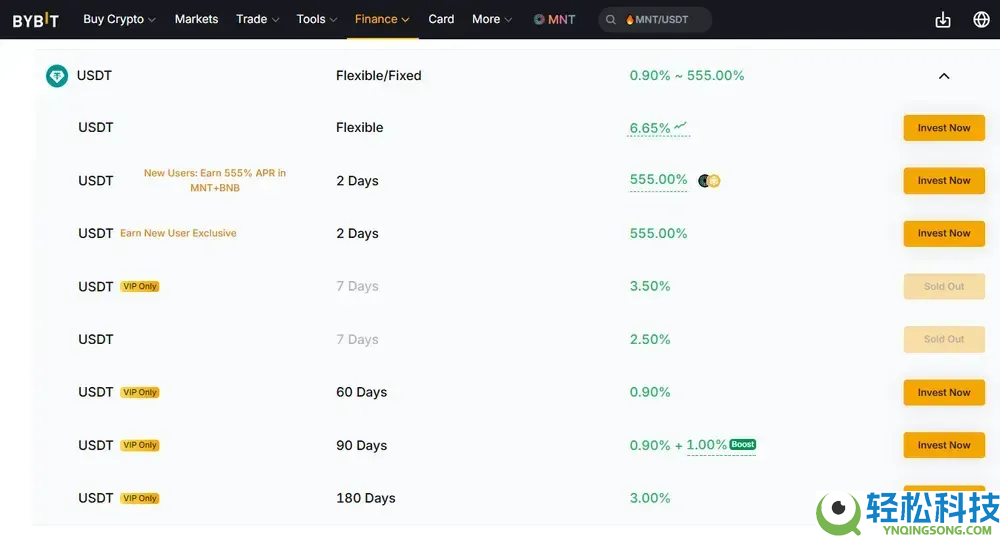1000x536 pixels.
Task: Click the 60 Days term text
Action: 362,392
